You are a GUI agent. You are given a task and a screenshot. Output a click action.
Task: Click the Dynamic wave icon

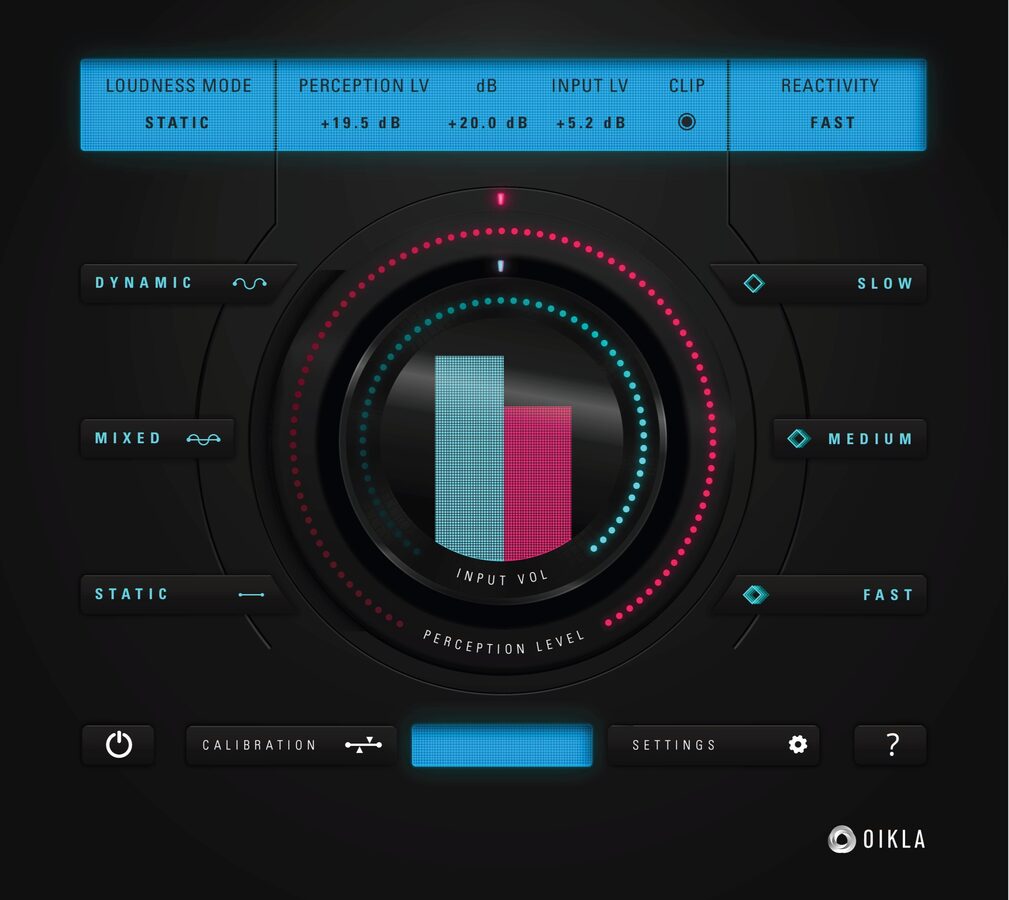coord(250,283)
